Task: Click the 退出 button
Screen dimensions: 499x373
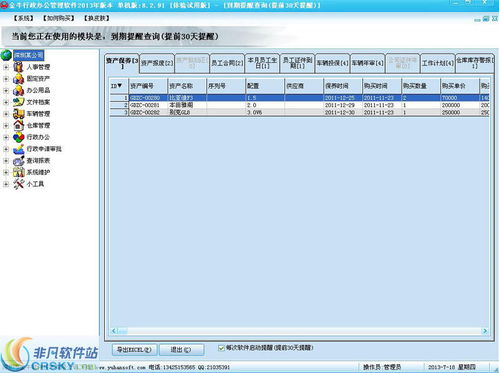Action: tap(181, 350)
